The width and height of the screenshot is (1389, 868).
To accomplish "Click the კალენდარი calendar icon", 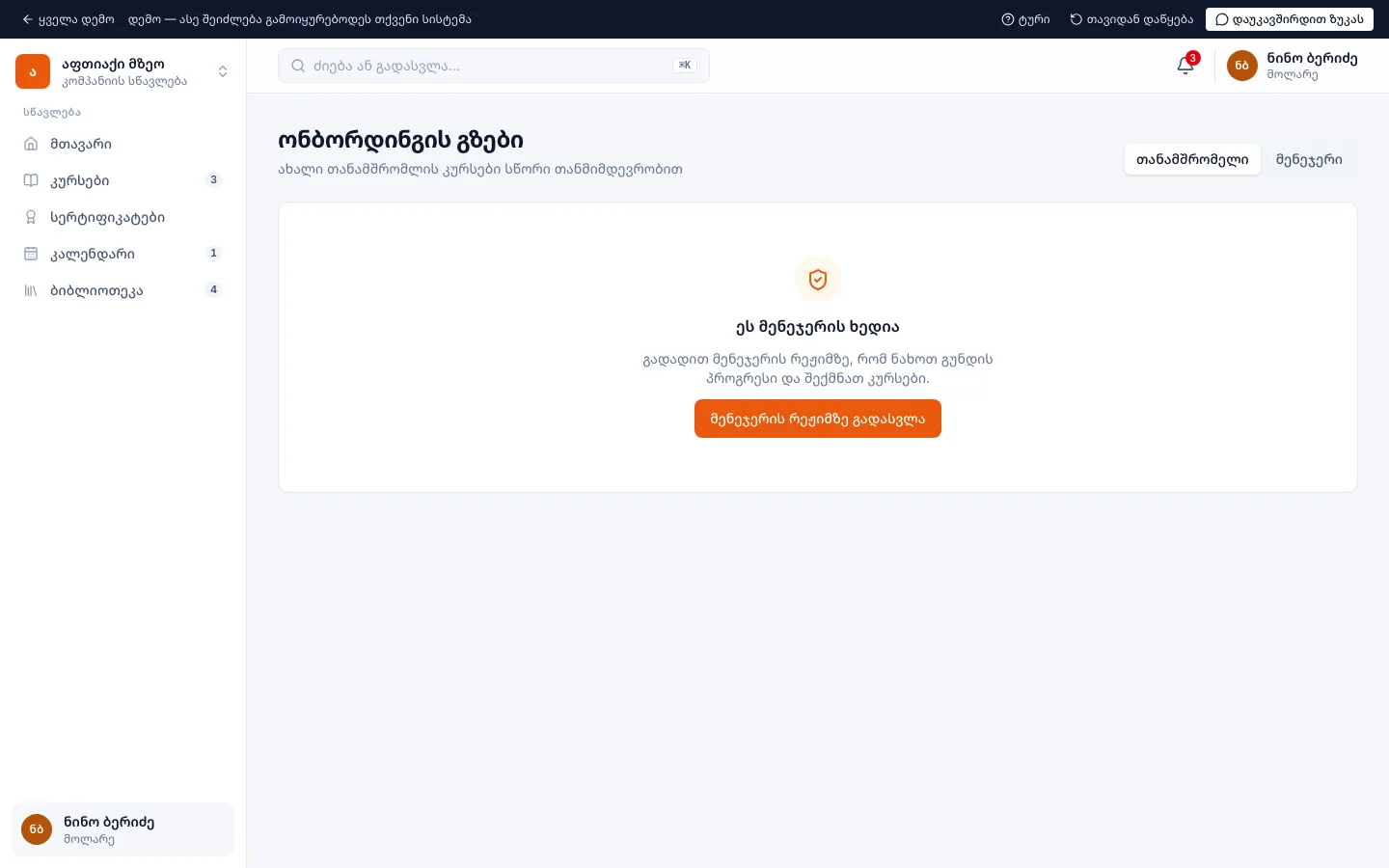I will 31,254.
